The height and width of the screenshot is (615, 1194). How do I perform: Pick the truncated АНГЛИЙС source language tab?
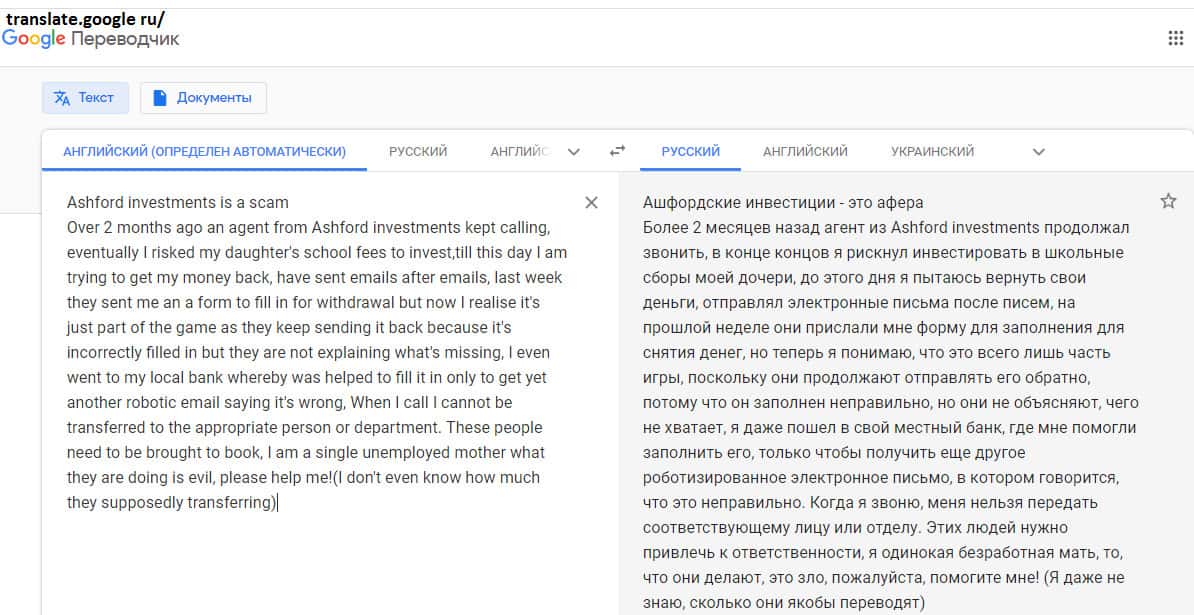point(520,152)
